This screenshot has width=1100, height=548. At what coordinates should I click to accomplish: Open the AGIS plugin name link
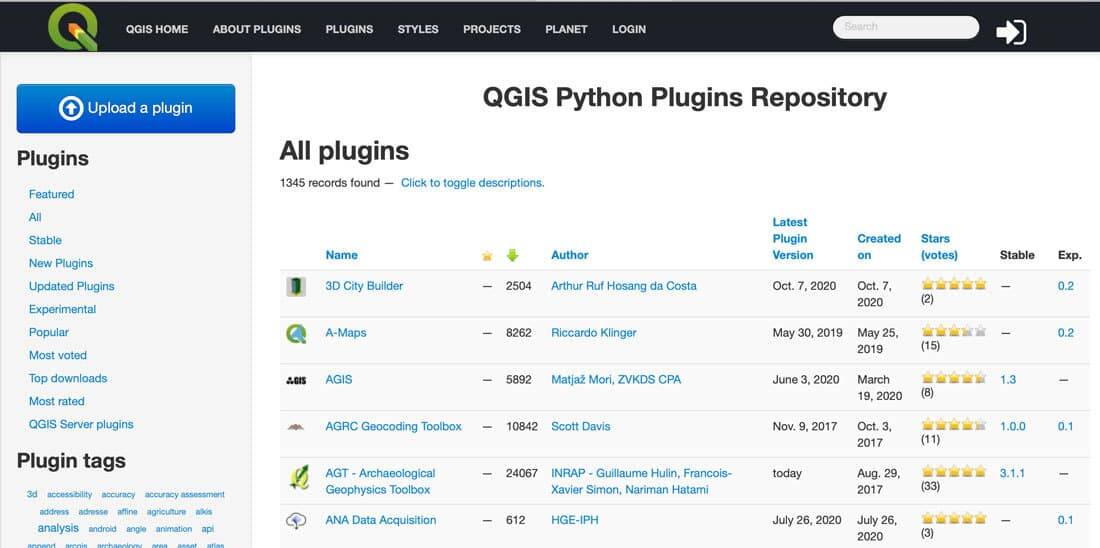[x=339, y=380]
